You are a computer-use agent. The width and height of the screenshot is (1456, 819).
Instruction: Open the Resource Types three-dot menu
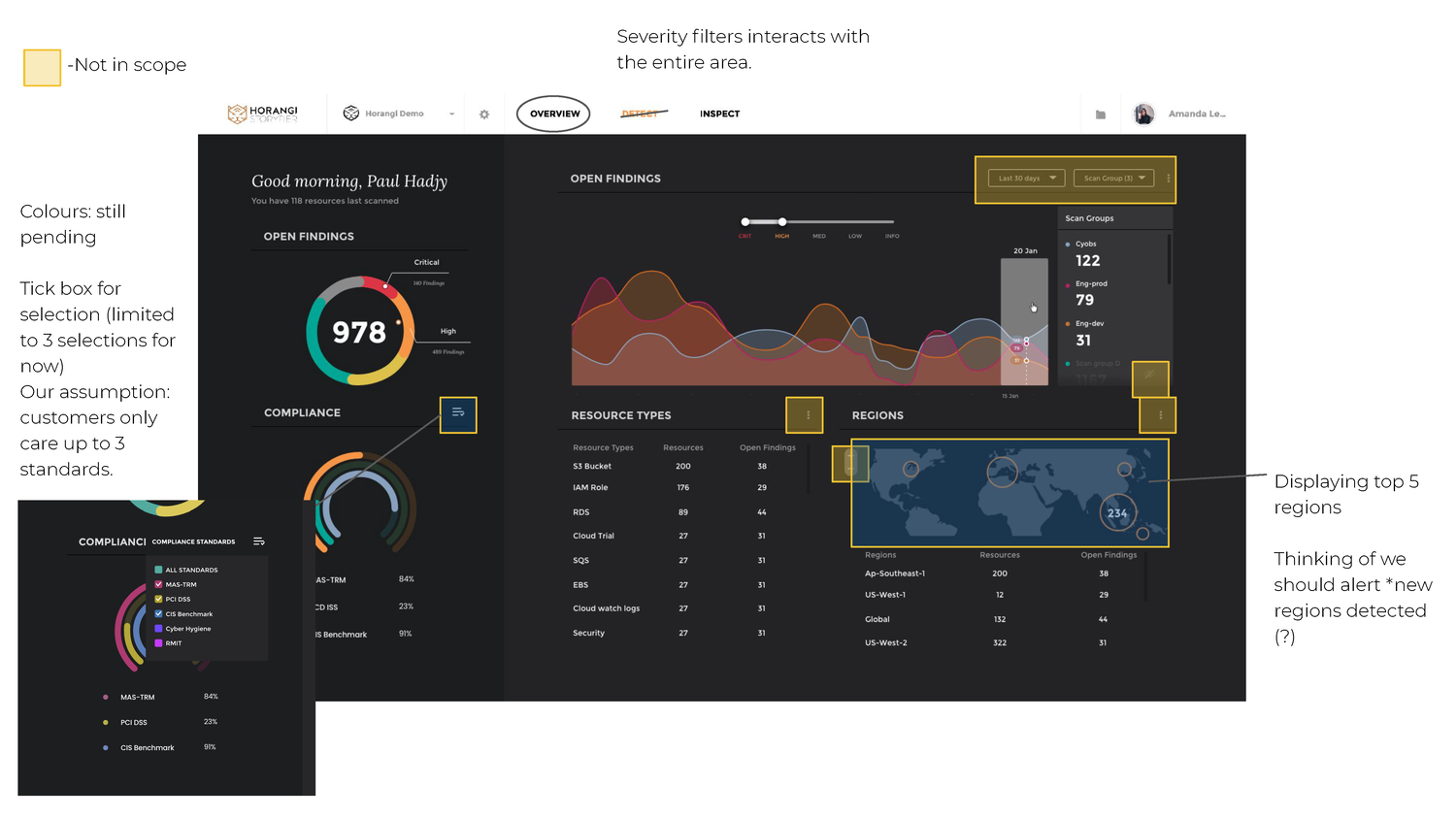coord(808,415)
